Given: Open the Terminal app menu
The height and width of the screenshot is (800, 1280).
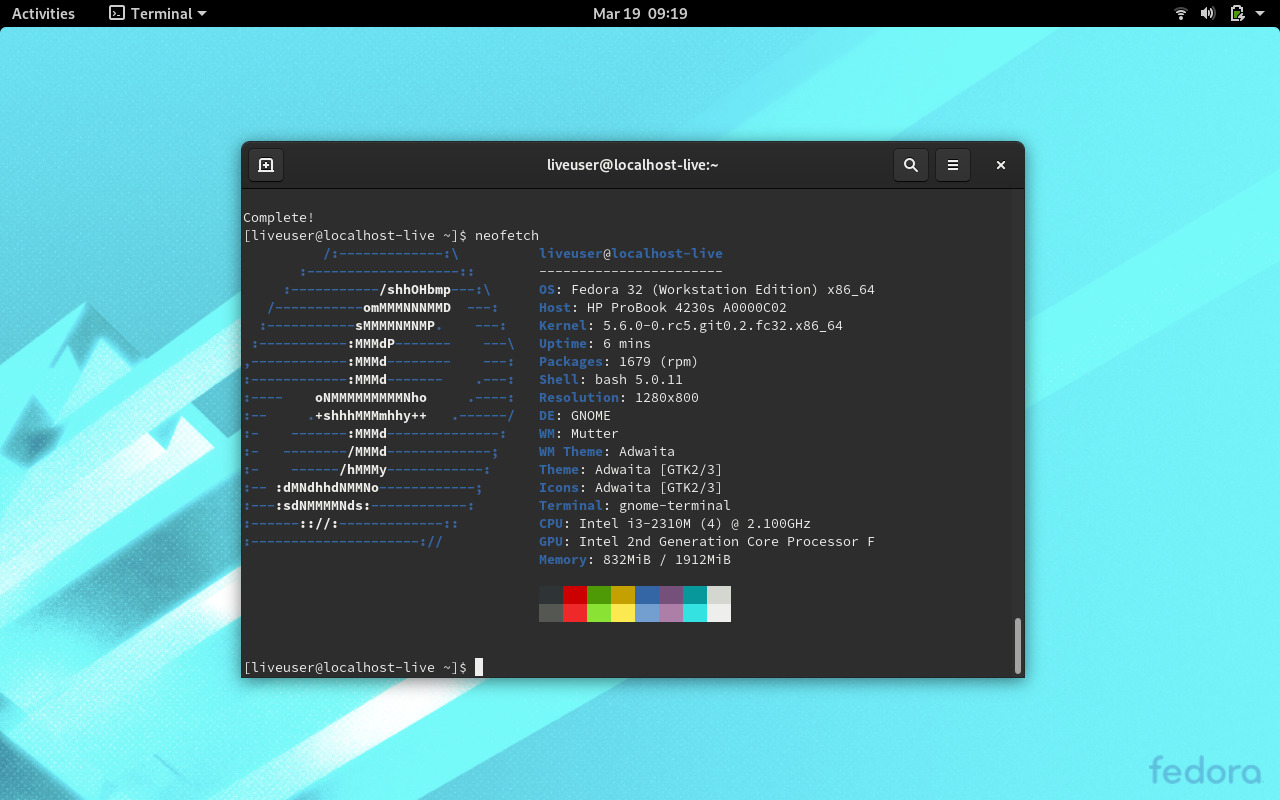Looking at the screenshot, I should tap(157, 13).
